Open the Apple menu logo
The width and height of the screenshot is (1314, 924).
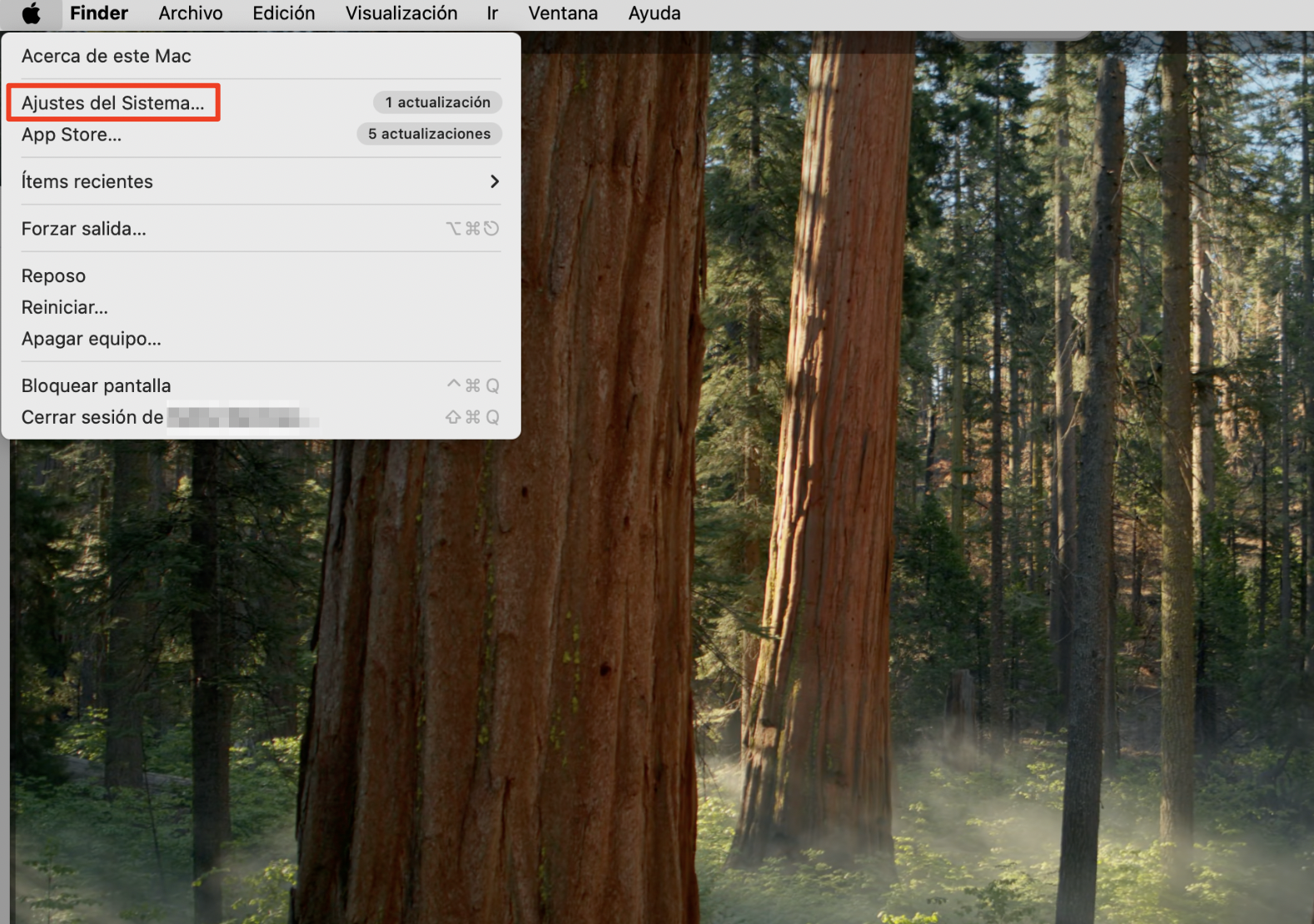click(x=31, y=13)
